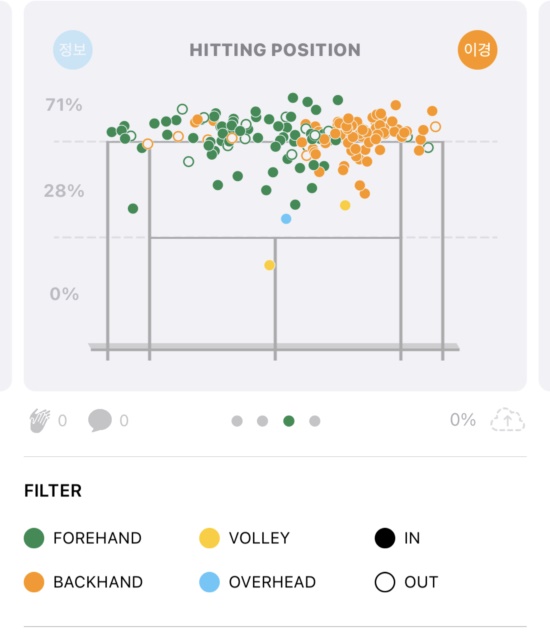Click the green forehand color swatch
This screenshot has height=641, width=550.
tap(34, 538)
